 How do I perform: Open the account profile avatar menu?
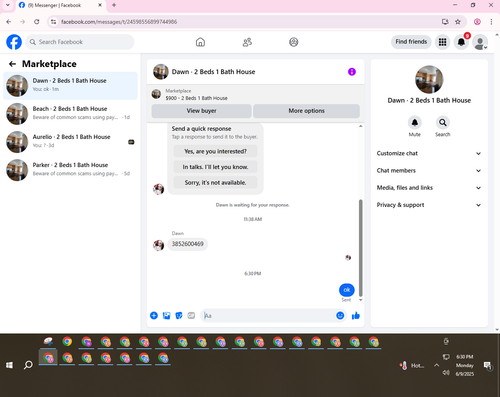(480, 42)
